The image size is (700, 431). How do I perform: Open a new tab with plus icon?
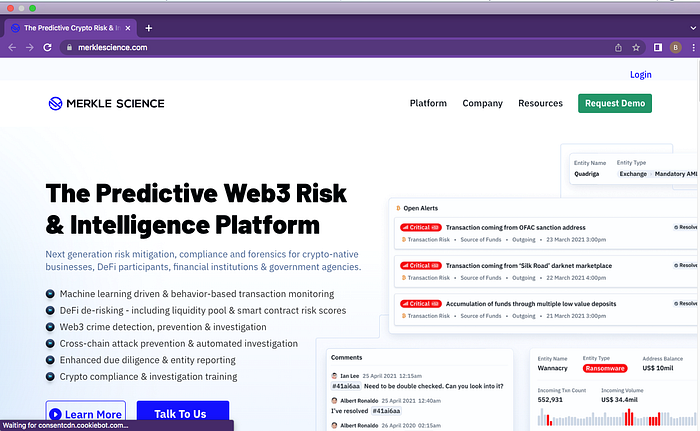pyautogui.click(x=149, y=28)
